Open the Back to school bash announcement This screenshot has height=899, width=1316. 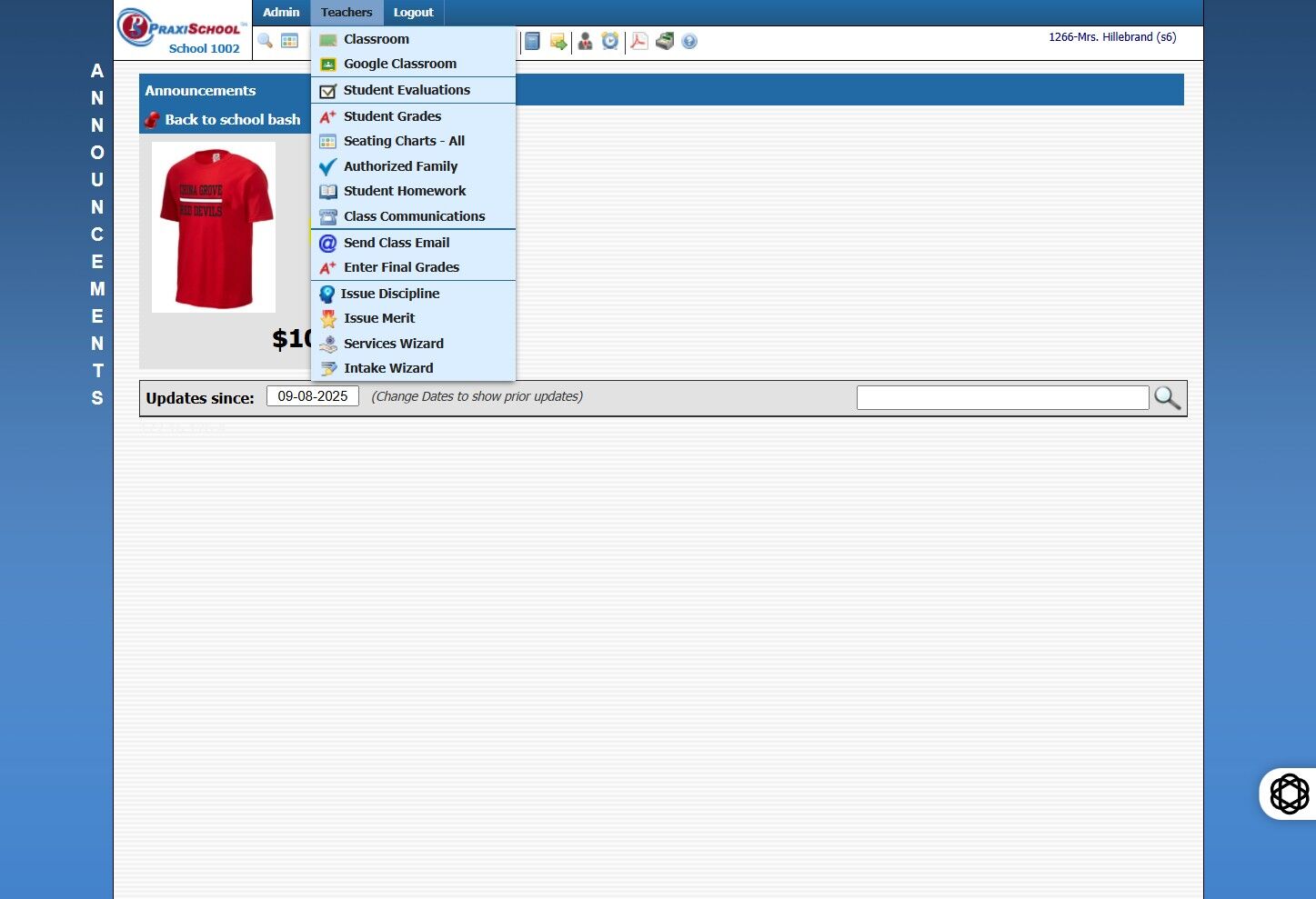point(232,120)
